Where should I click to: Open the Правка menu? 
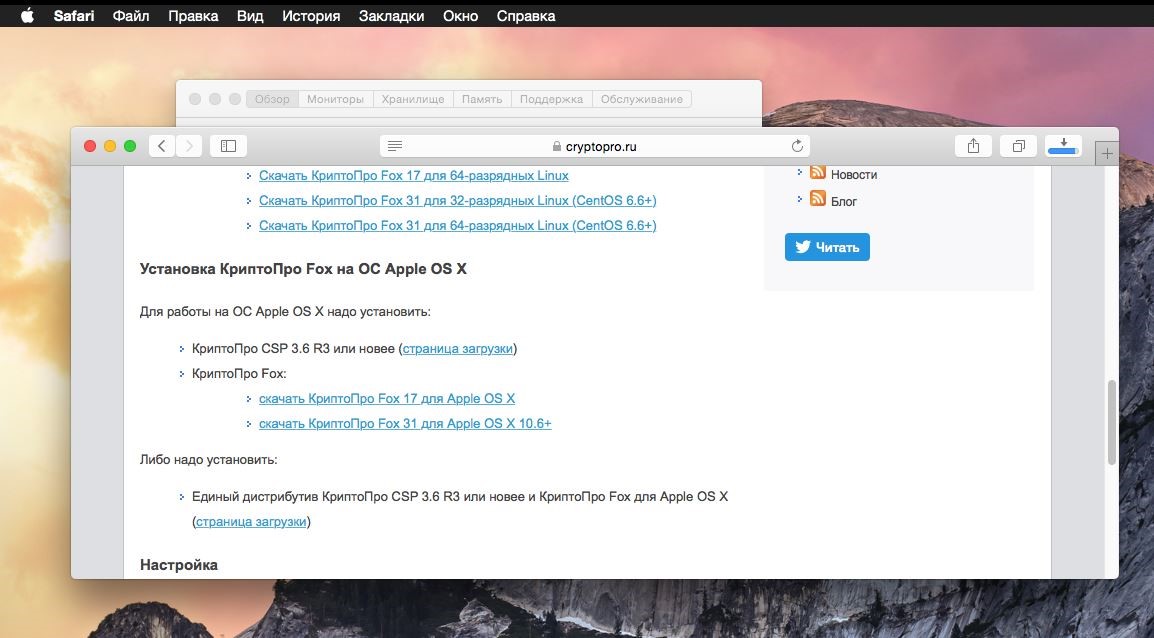coord(193,15)
